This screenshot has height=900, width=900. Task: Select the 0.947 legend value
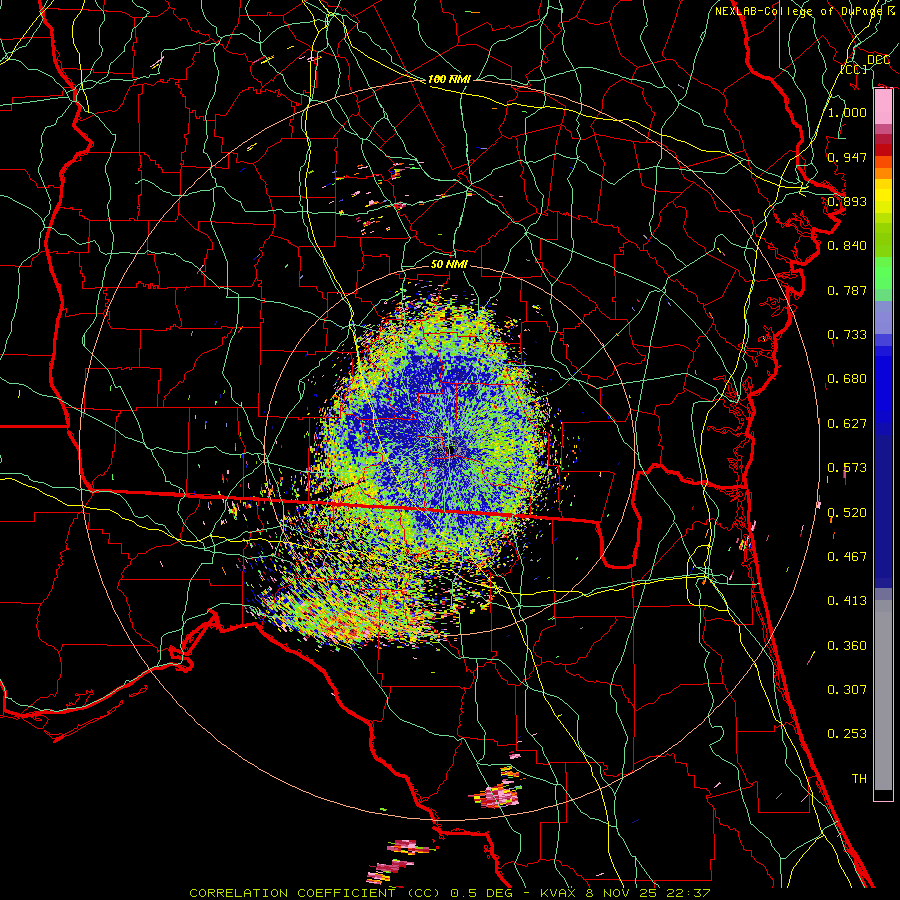click(x=847, y=157)
